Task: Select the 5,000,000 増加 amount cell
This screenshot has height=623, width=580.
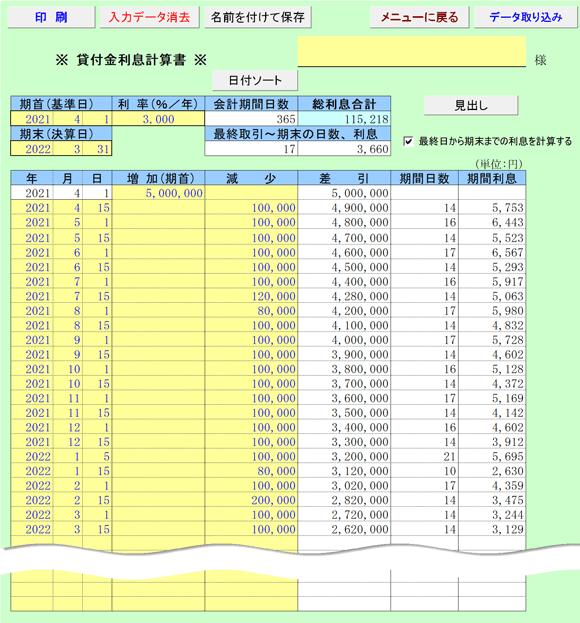Action: 159,193
